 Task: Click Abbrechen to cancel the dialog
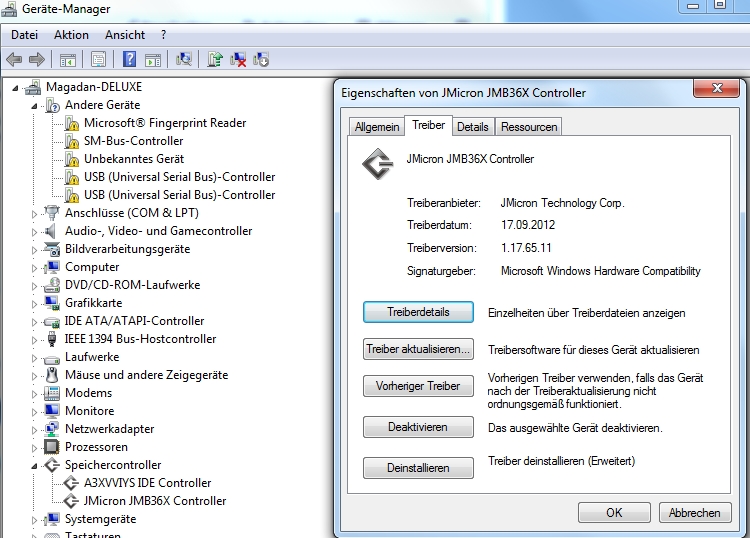[695, 513]
